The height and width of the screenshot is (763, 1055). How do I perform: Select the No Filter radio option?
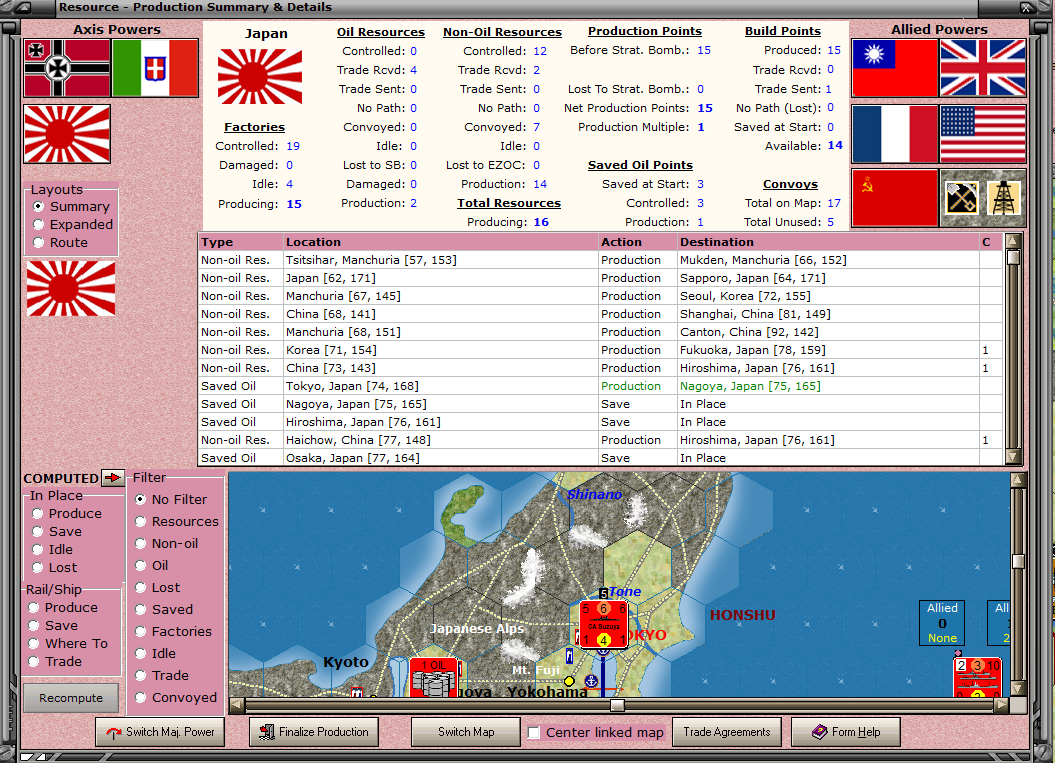[x=141, y=499]
